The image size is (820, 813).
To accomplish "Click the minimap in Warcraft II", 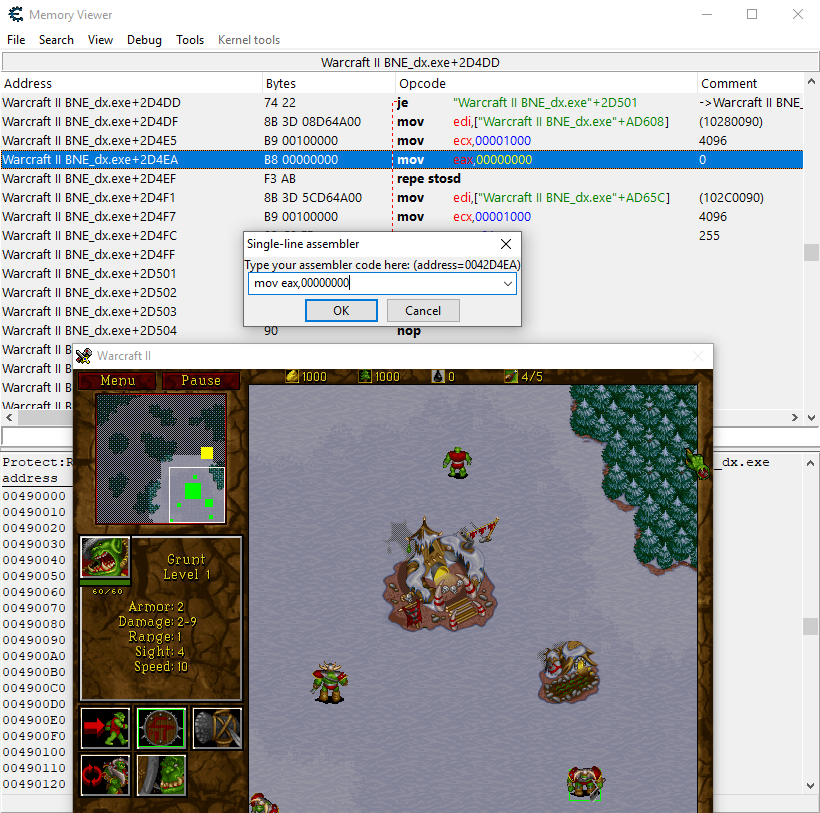I will 161,459.
